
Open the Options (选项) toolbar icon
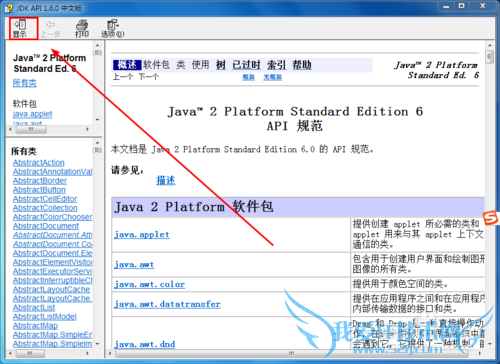click(113, 28)
